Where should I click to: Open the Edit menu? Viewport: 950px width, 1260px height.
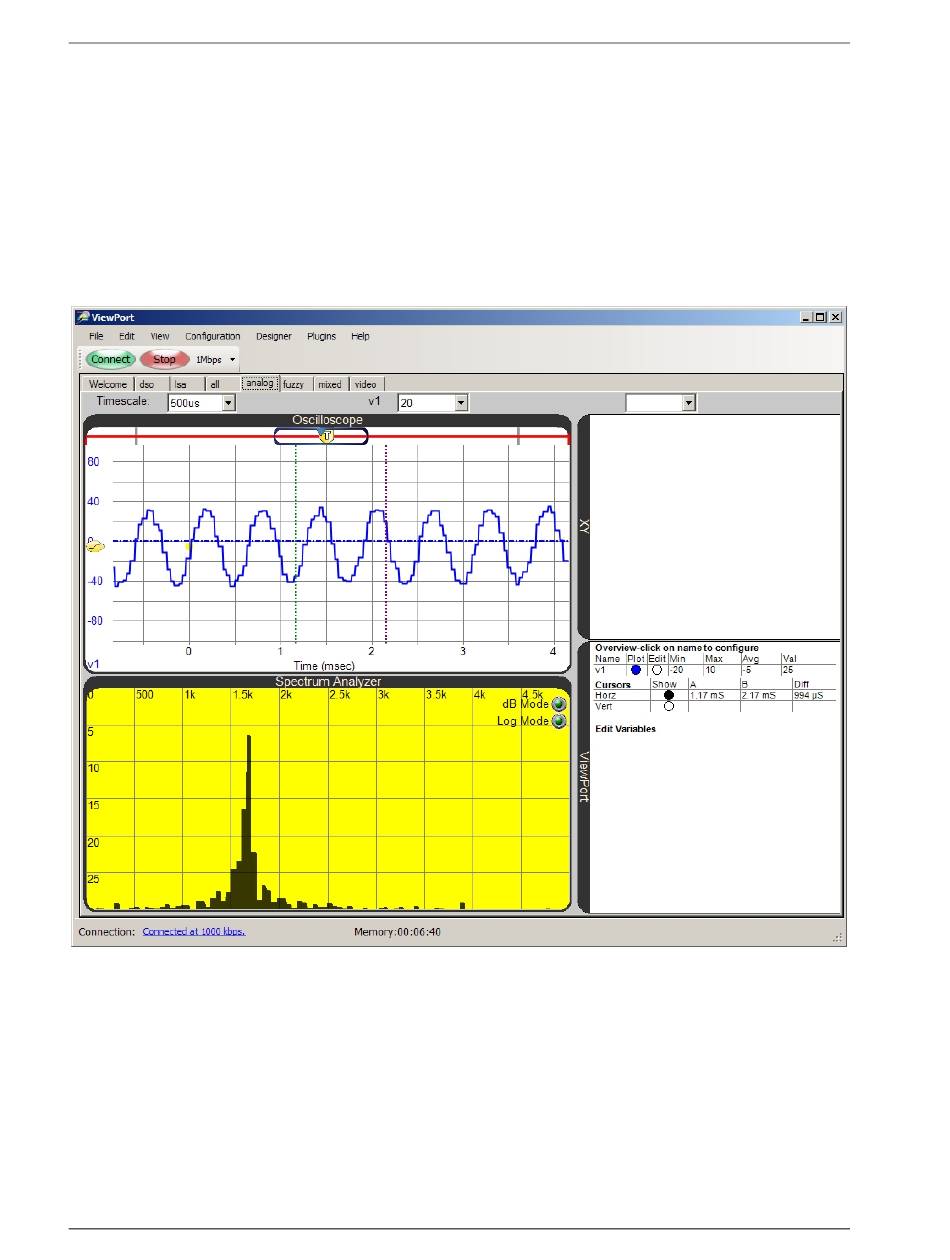127,337
